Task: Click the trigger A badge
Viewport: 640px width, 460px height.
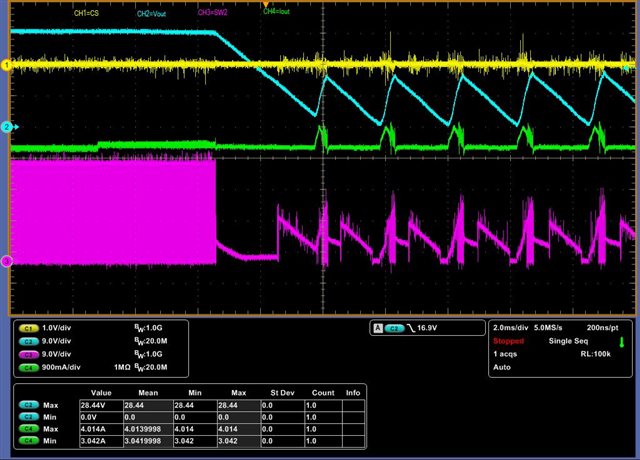Action: coord(378,328)
